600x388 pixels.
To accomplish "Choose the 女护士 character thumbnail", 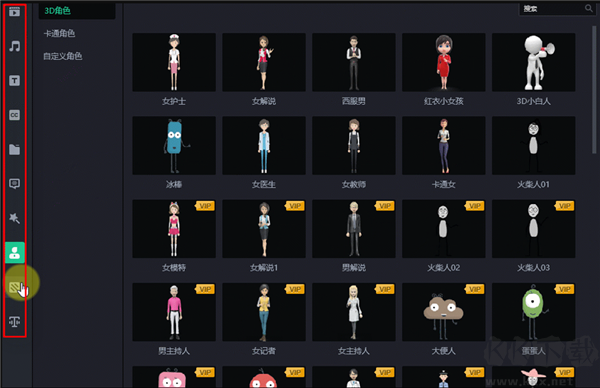I will tap(174, 62).
